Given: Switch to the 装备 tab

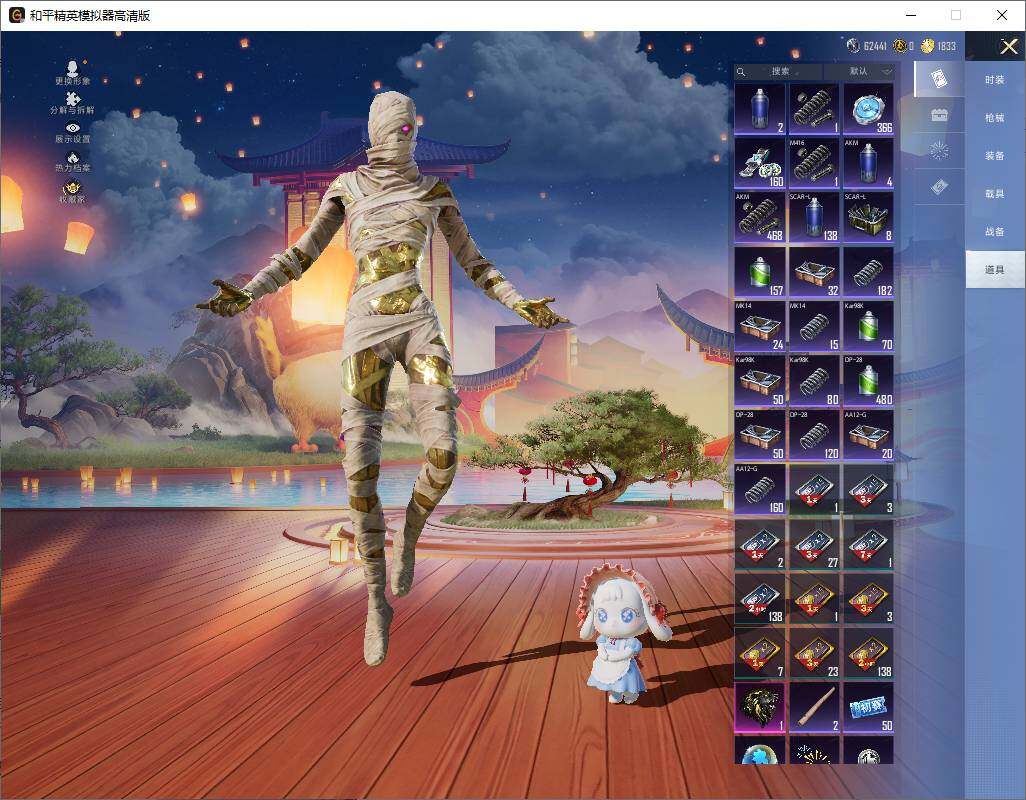Looking at the screenshot, I should pyautogui.click(x=995, y=156).
